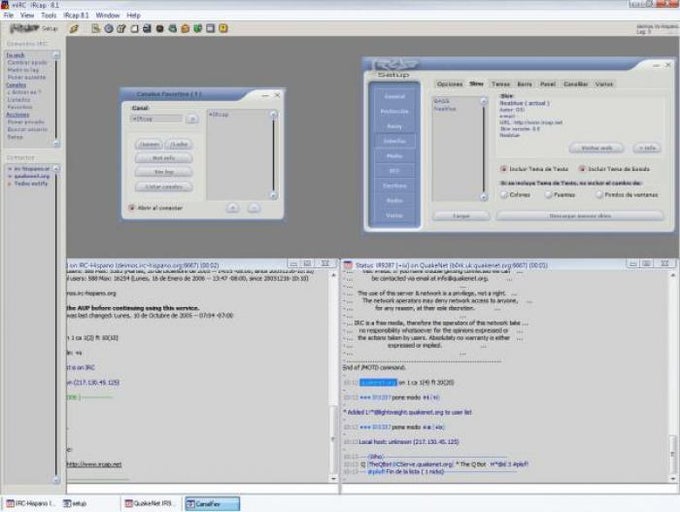Switch to Barra tab in Setup

tap(524, 84)
